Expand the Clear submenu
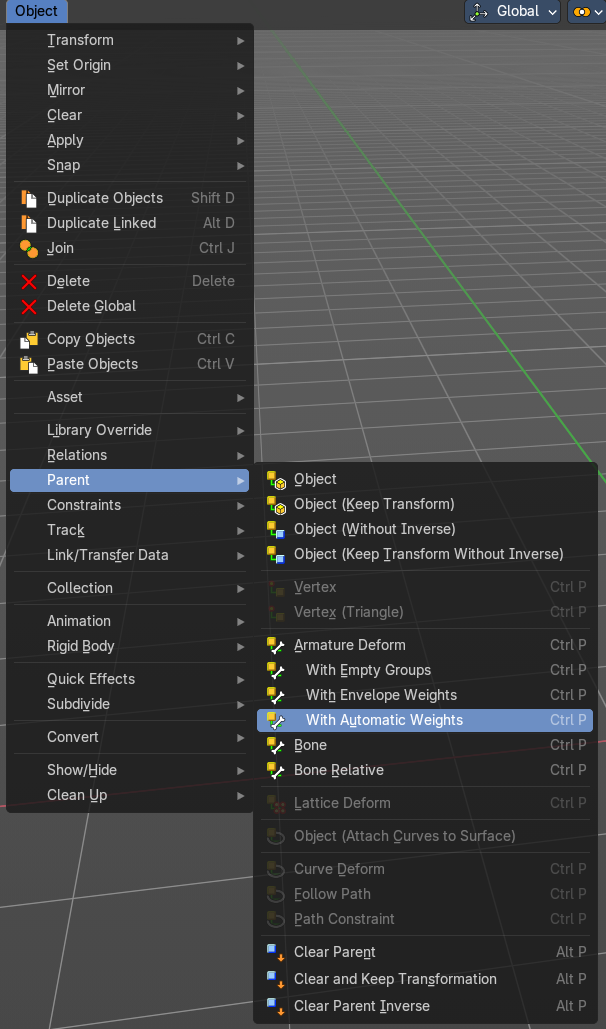Viewport: 606px width, 1029px height. pyautogui.click(x=129, y=115)
